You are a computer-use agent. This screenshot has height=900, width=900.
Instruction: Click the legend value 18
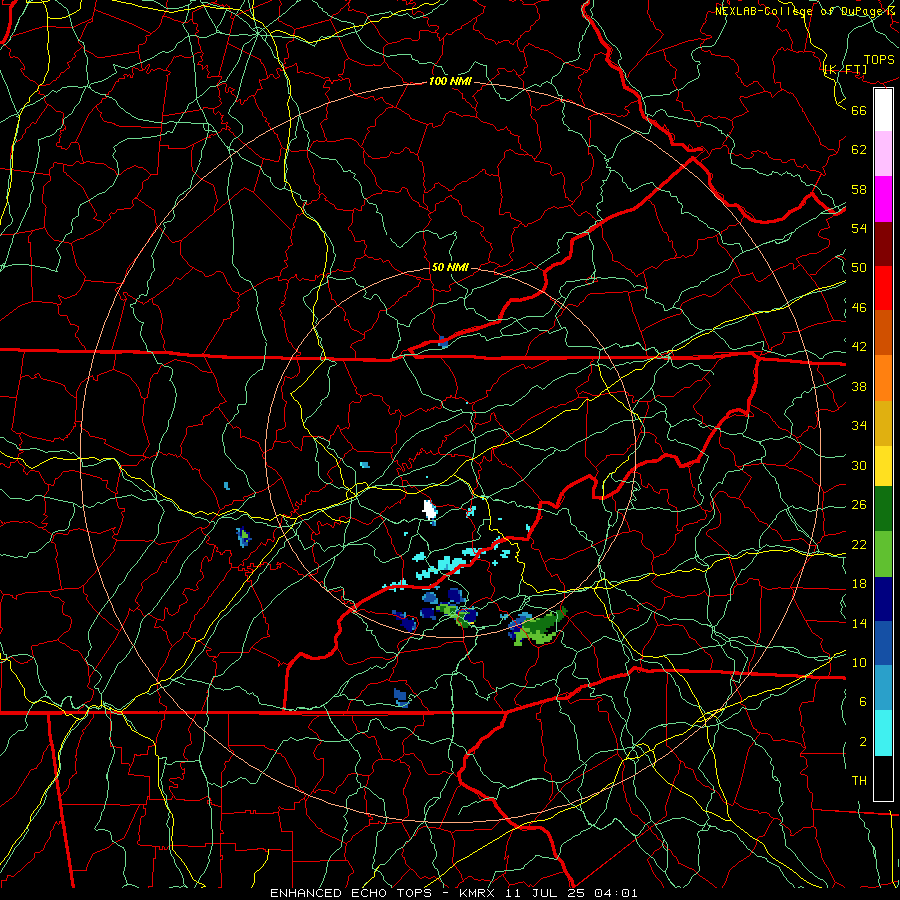point(859,584)
